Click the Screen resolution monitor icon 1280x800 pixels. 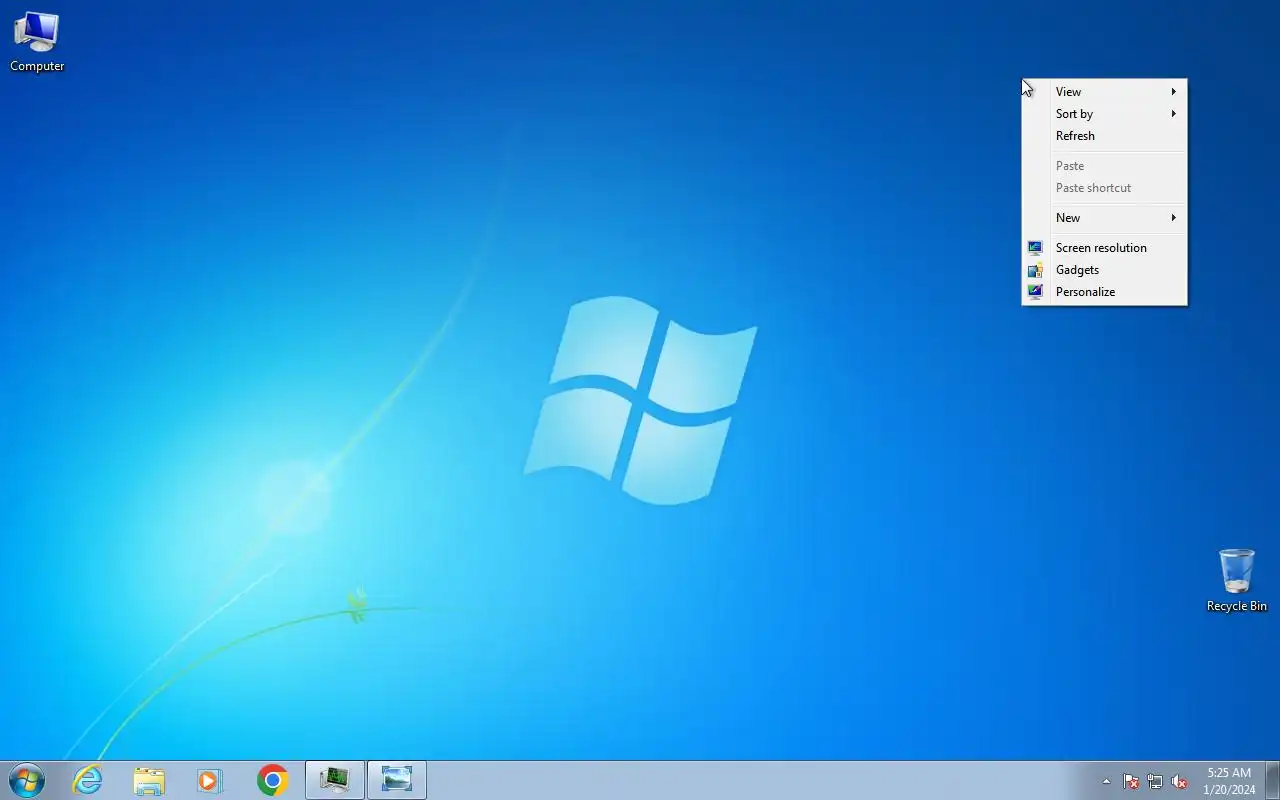[1035, 248]
